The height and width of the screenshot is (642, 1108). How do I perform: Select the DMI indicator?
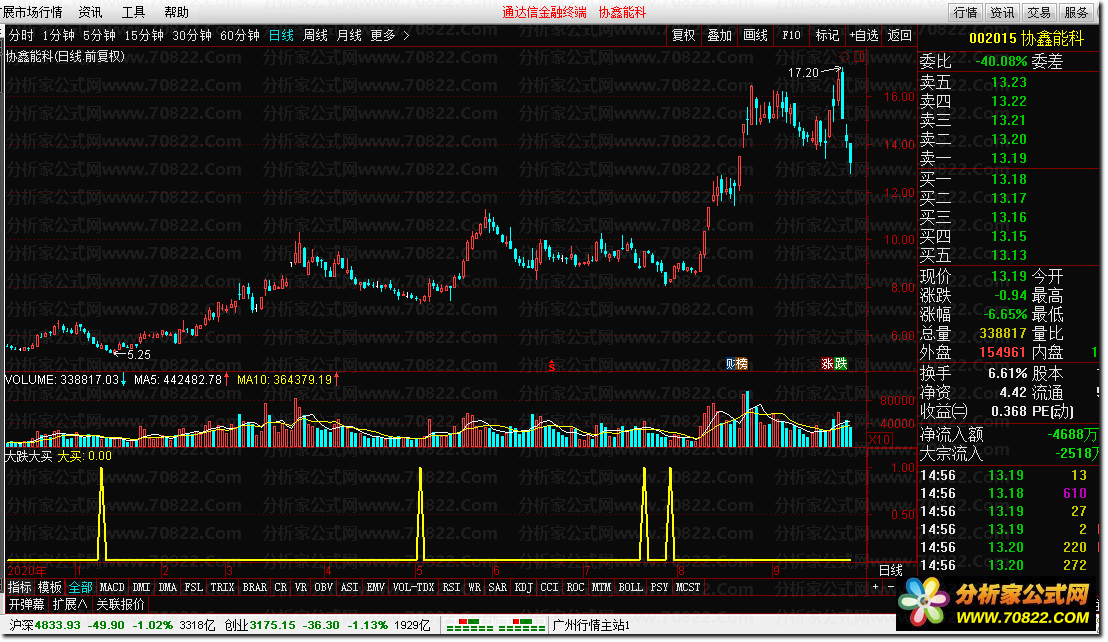[142, 587]
